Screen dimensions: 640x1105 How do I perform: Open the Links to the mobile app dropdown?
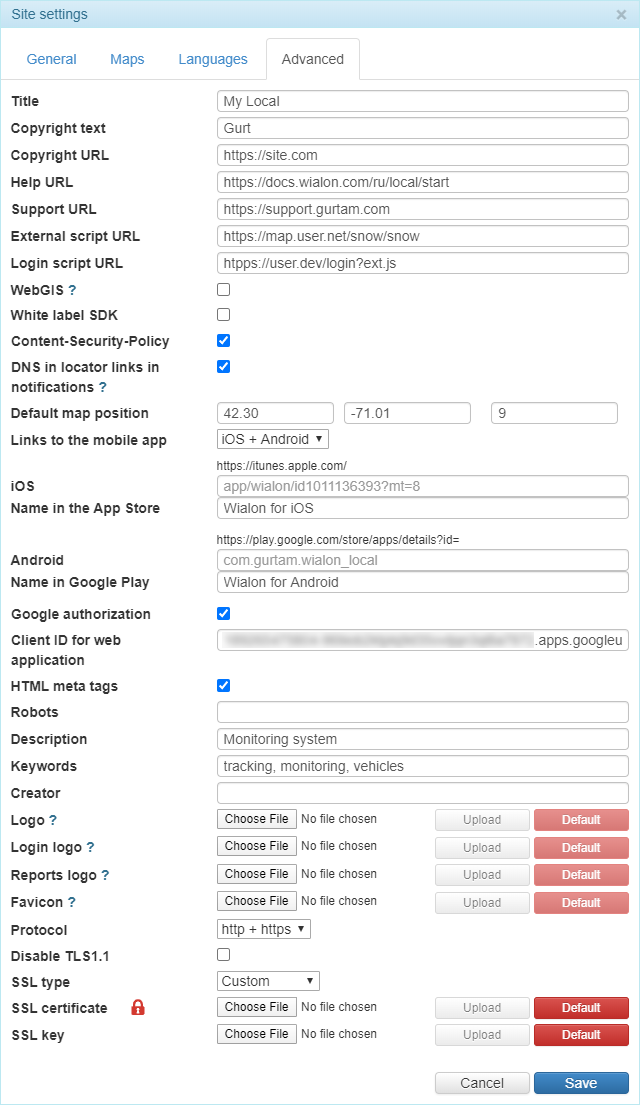pyautogui.click(x=272, y=439)
